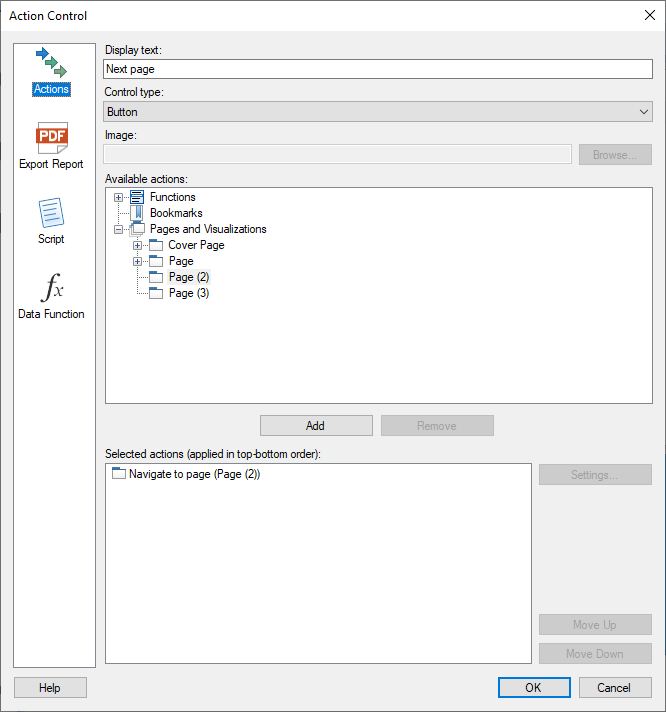
Task: Click the Bookmarks ribbon icon in tree
Action: (x=138, y=213)
